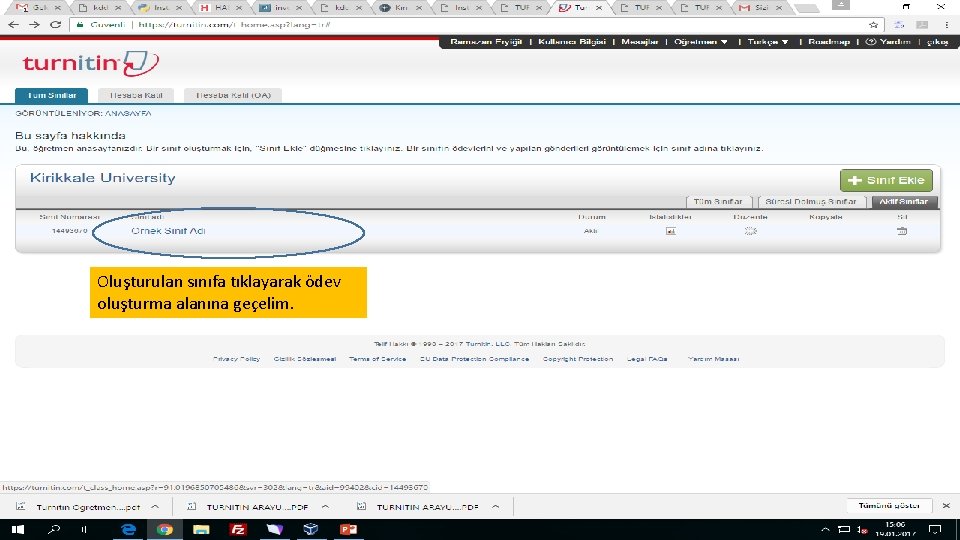This screenshot has width=960, height=540.
Task: Click the Roadmap link in header
Action: [x=829, y=42]
